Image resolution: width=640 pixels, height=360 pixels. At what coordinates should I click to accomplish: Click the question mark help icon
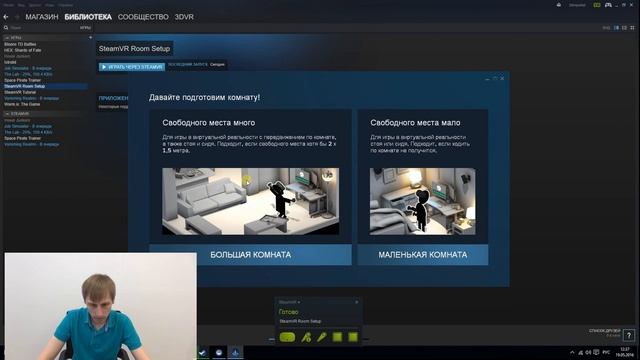click(629, 336)
